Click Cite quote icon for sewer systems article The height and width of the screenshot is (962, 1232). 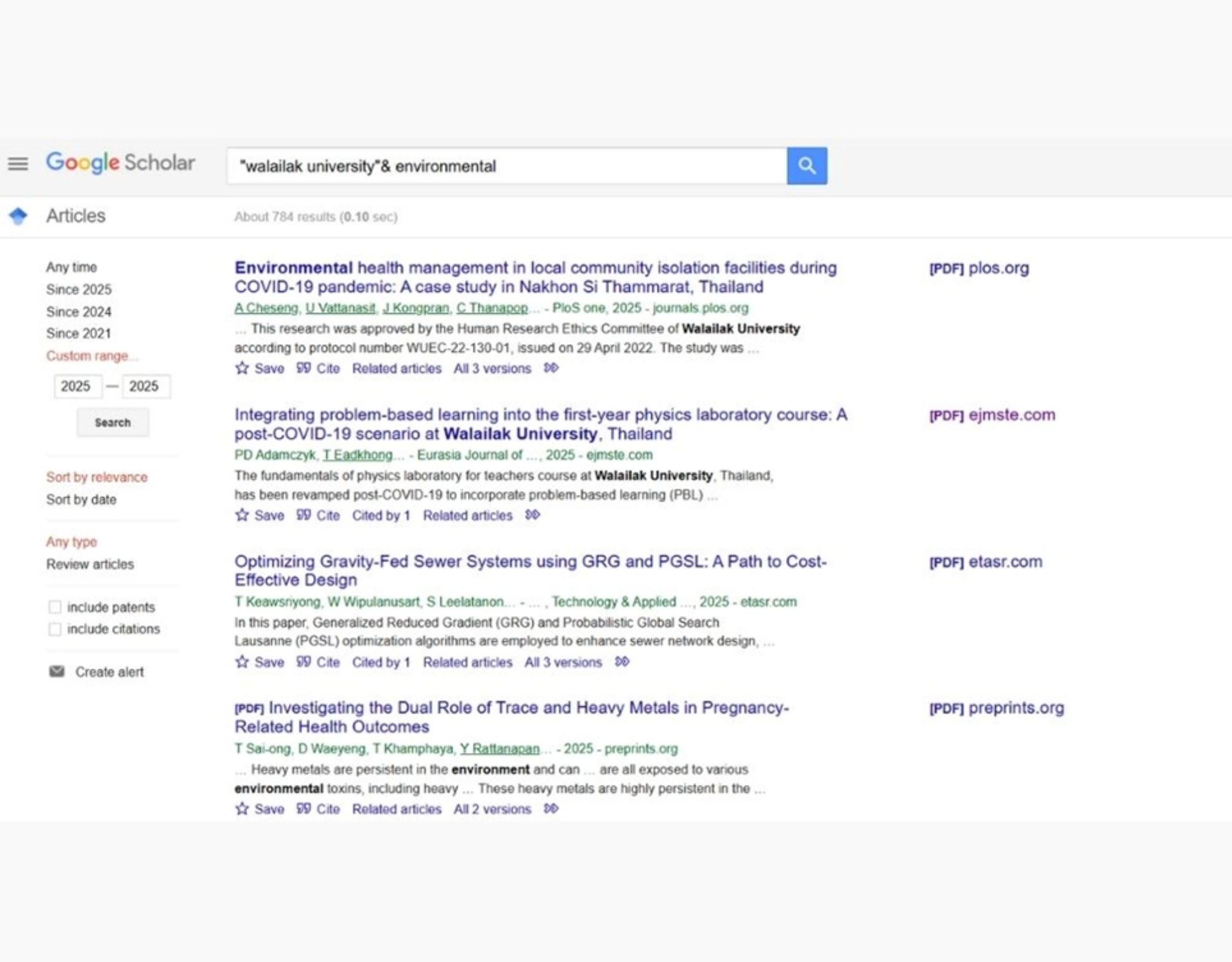point(304,662)
